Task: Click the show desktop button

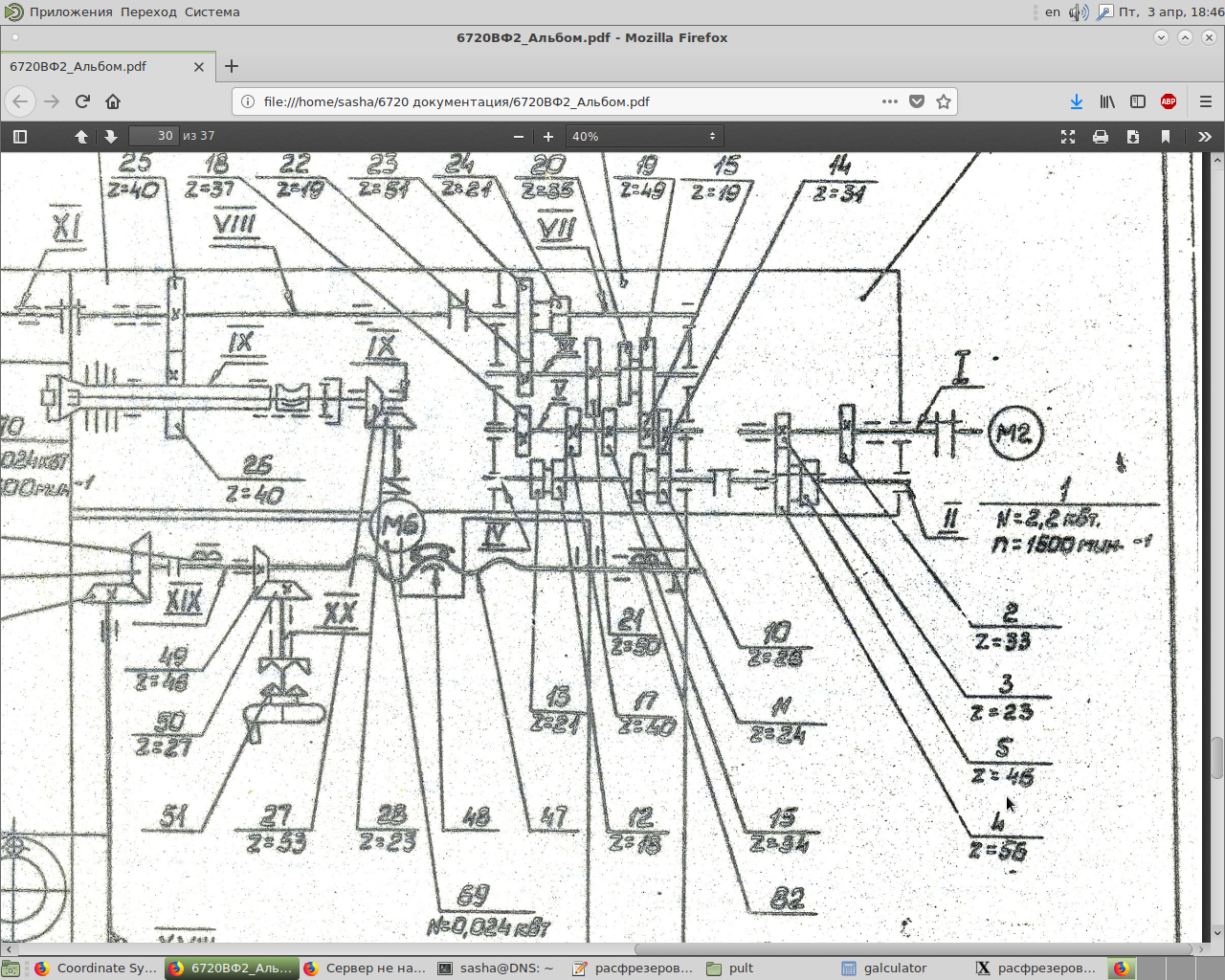Action: (11, 969)
